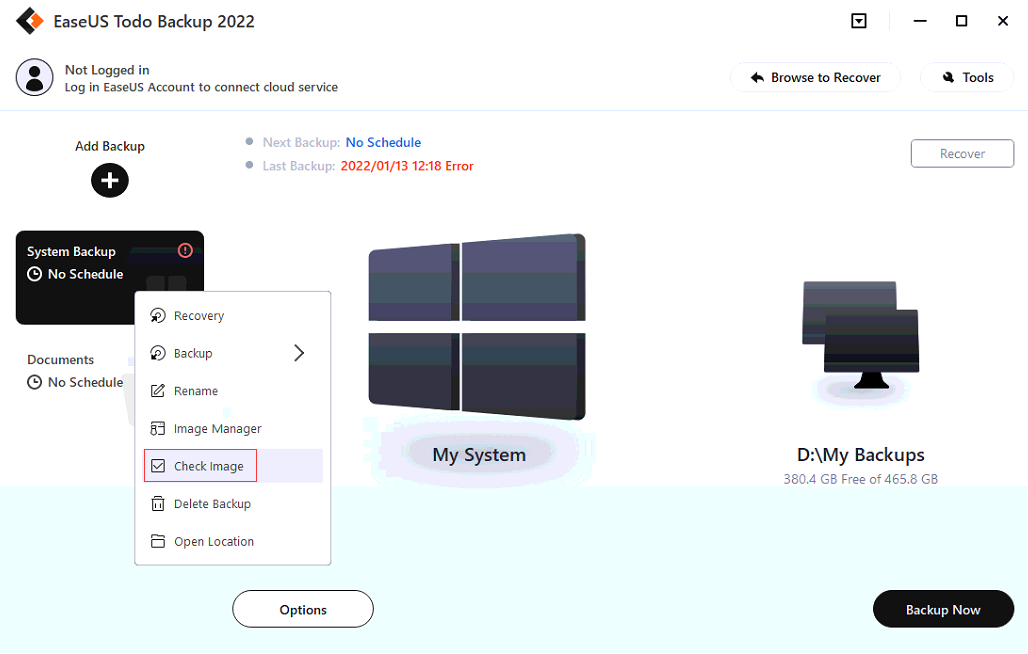The image size is (1028, 654).
Task: Click the Windows logo system source image
Action: [477, 326]
